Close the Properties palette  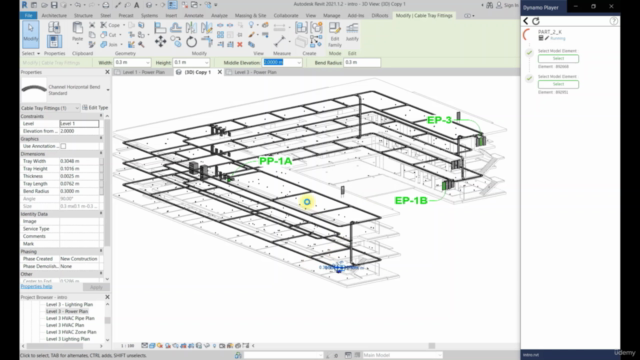(x=107, y=72)
